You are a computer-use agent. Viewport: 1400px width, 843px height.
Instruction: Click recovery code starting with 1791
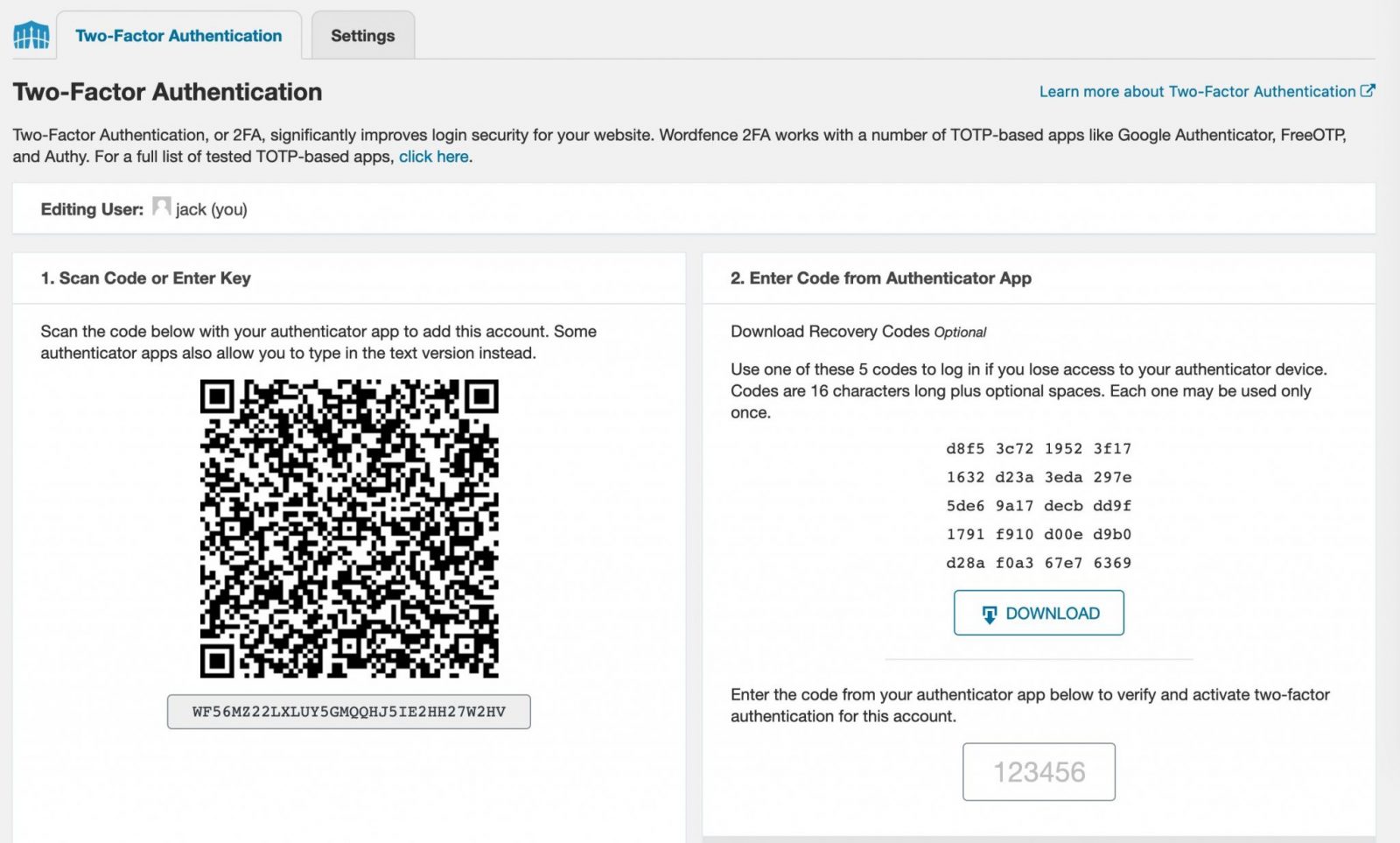tap(1039, 534)
